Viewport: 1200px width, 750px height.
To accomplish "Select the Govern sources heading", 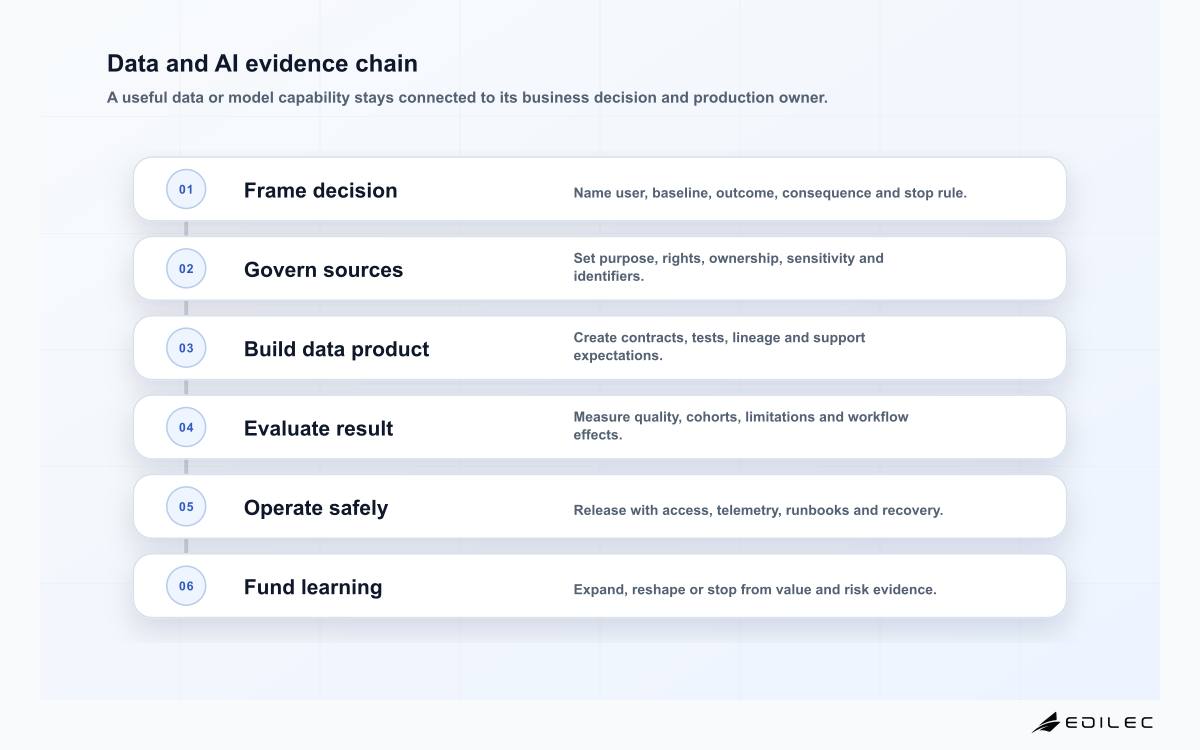I will [x=323, y=269].
